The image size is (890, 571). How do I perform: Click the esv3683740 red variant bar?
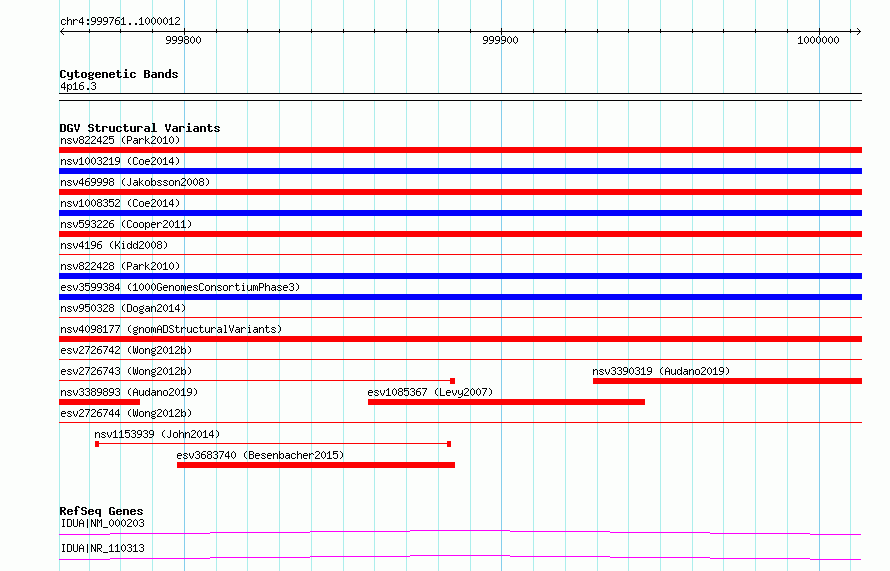[x=316, y=465]
